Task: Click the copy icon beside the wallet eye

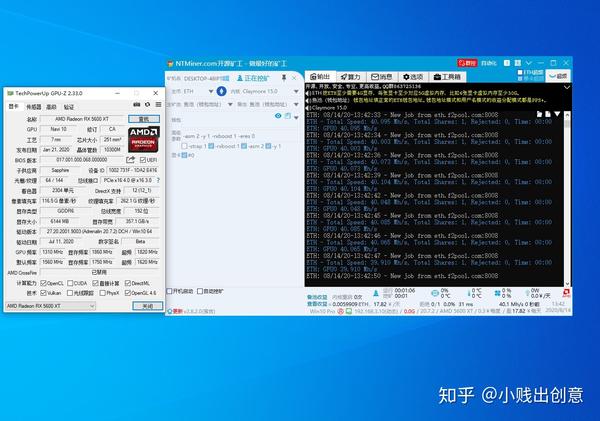Action: click(288, 116)
